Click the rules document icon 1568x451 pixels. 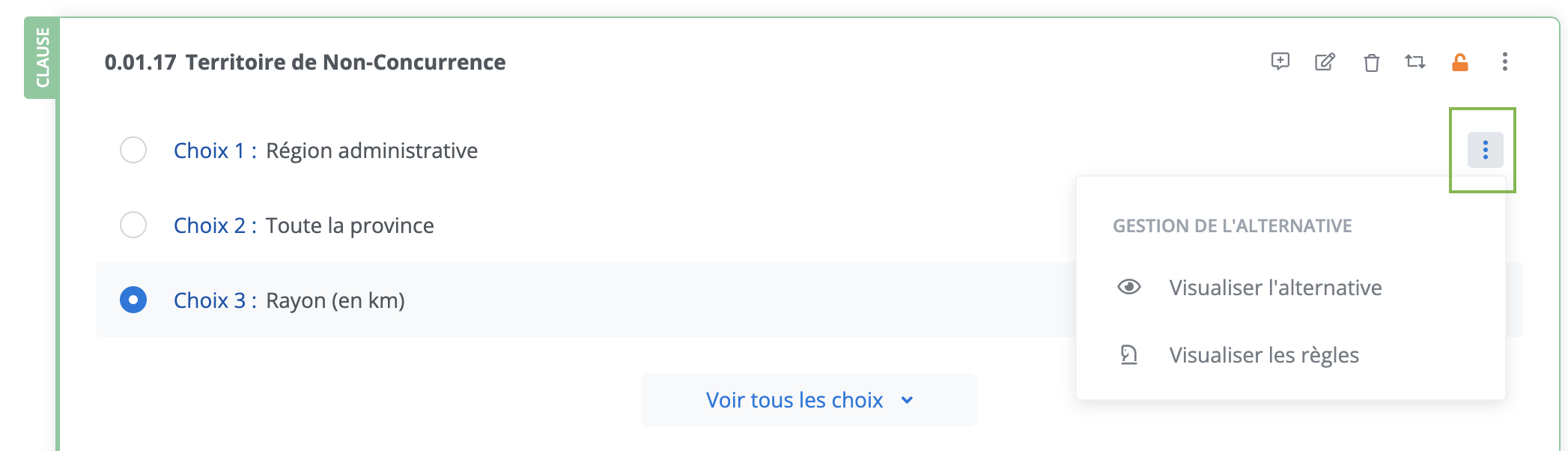(x=1129, y=354)
